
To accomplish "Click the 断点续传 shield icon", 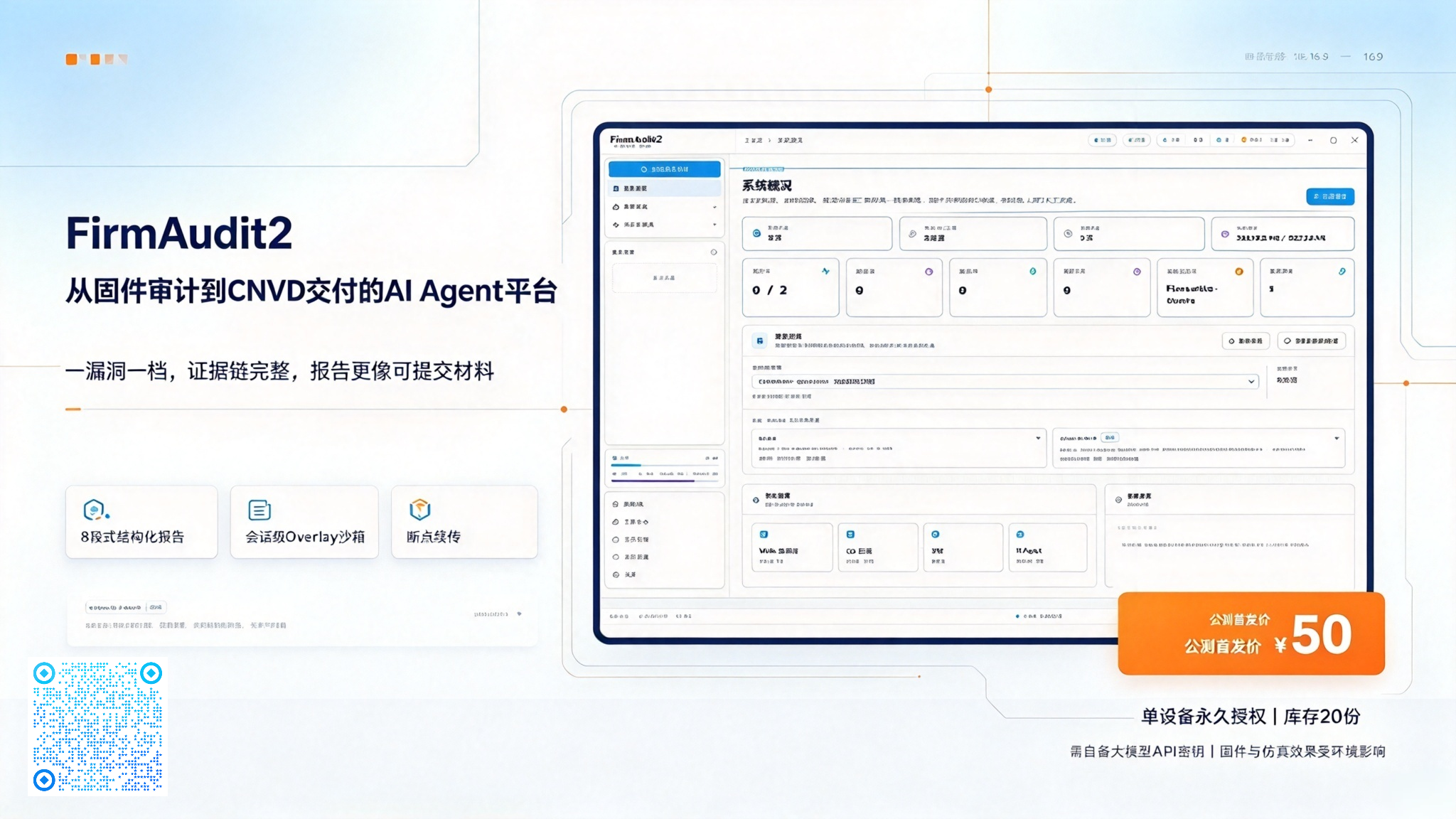I will [420, 509].
